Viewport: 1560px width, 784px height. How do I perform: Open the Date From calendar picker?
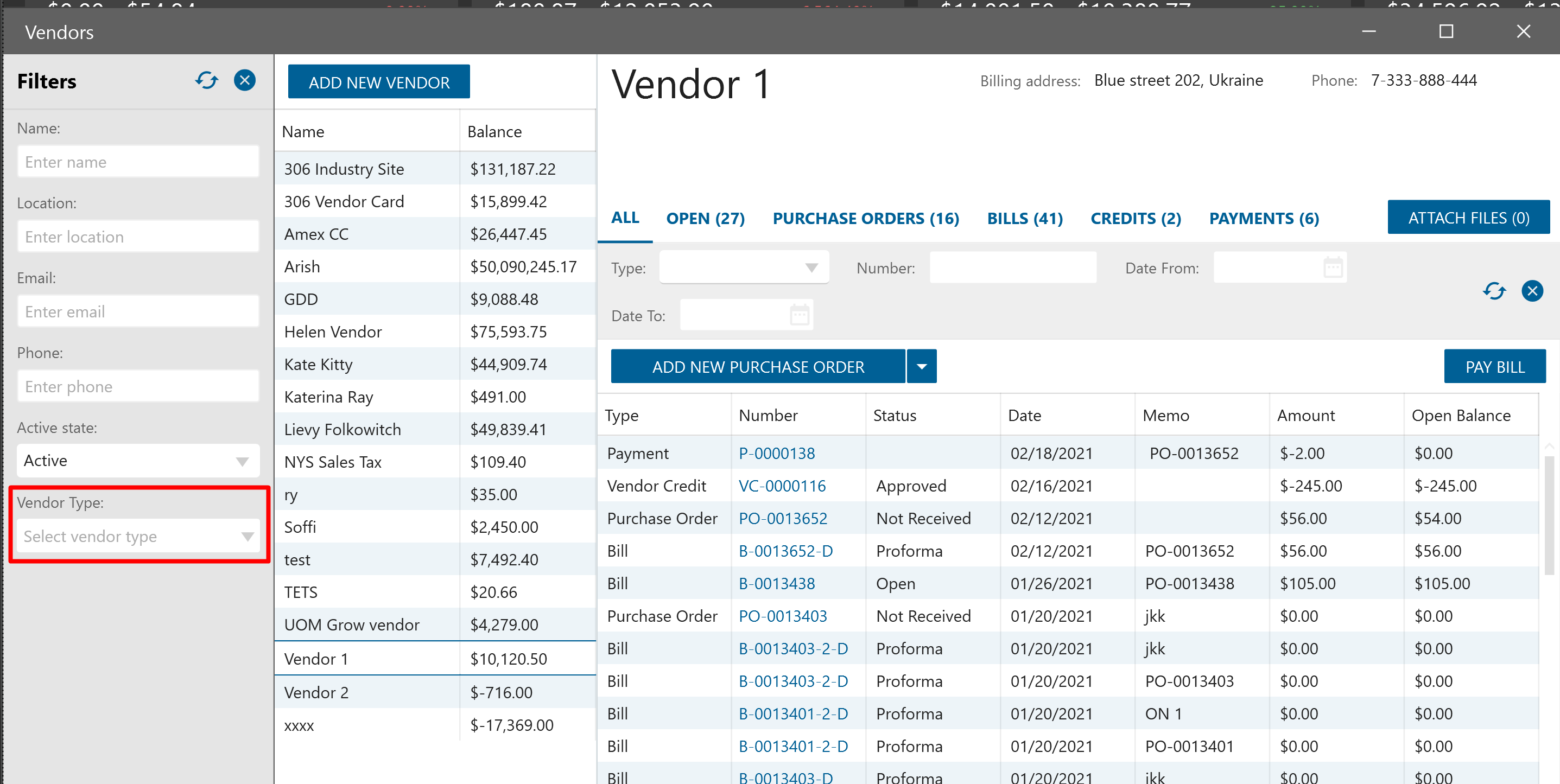[x=1333, y=267]
